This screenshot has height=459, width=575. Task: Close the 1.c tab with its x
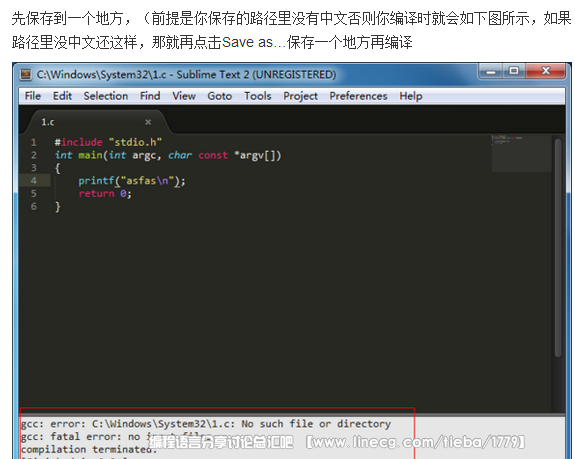tap(148, 122)
